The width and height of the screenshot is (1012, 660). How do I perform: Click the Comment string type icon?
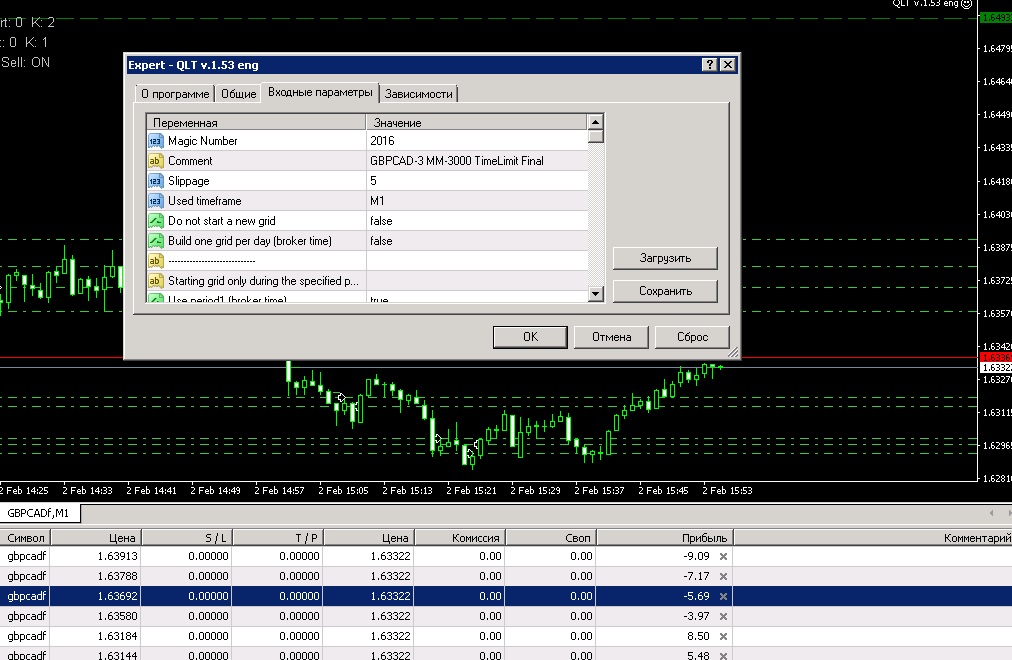click(x=156, y=161)
